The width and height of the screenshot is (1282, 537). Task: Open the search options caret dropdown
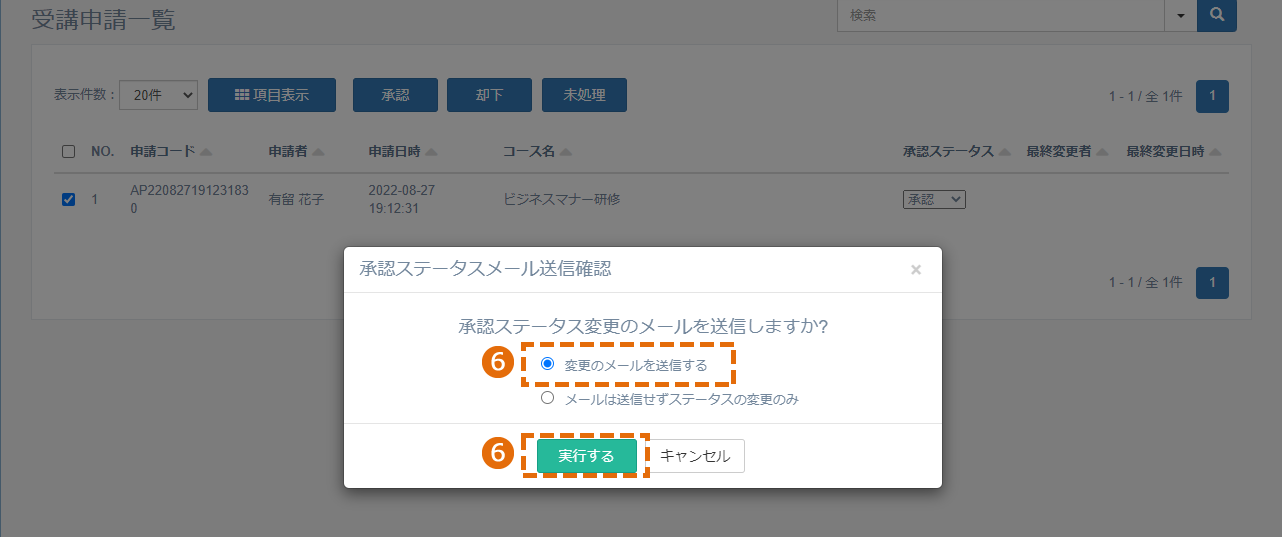1180,15
